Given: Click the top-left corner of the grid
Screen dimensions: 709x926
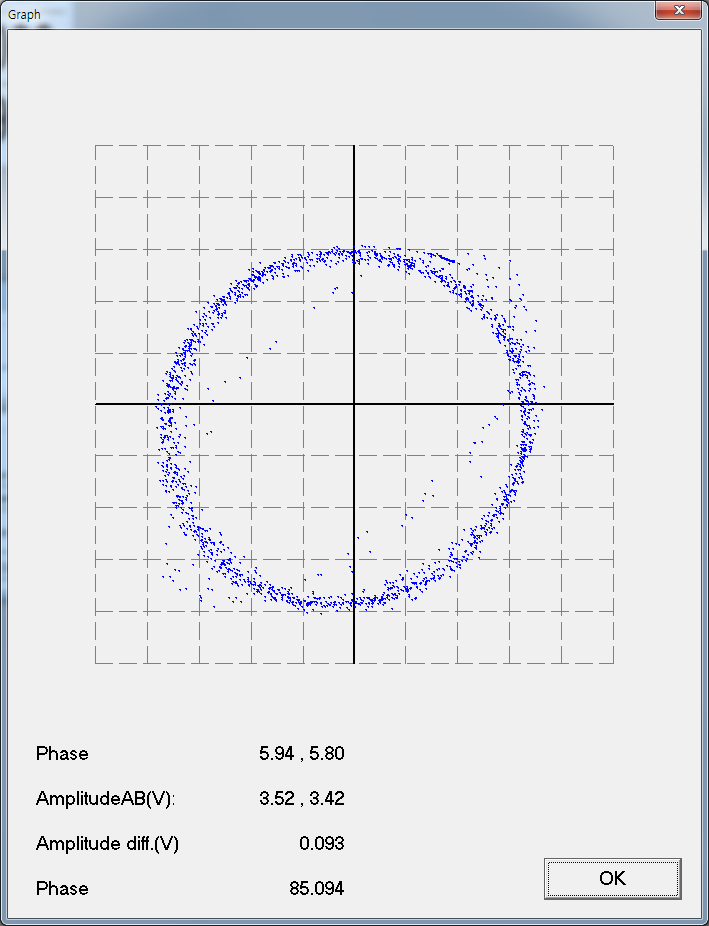Looking at the screenshot, I should (96, 146).
